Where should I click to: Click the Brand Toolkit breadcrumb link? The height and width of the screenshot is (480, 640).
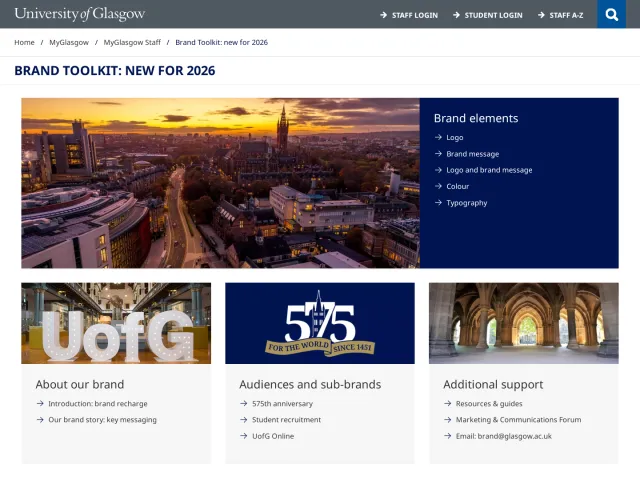click(x=221, y=42)
